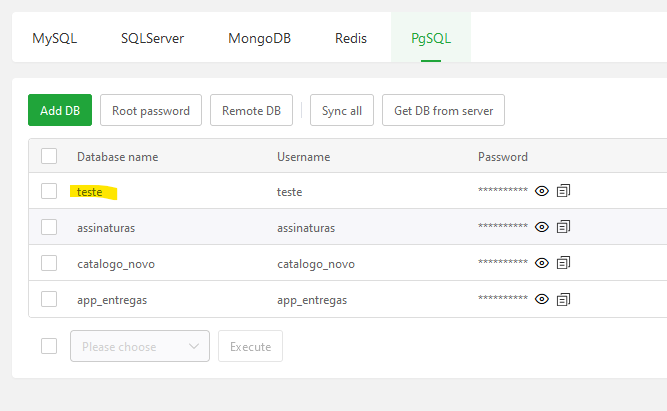Reveal app_entregas password with eye icon
The image size is (667, 411).
pos(542,299)
